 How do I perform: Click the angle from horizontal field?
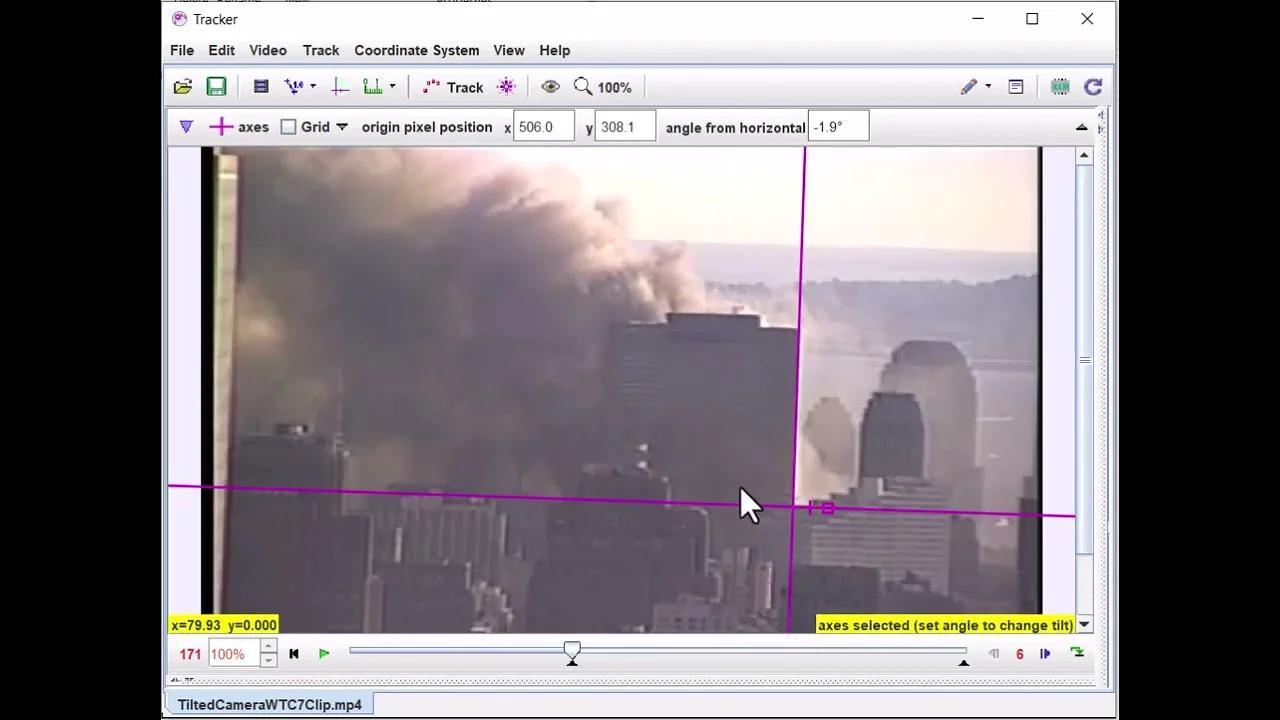coord(837,127)
